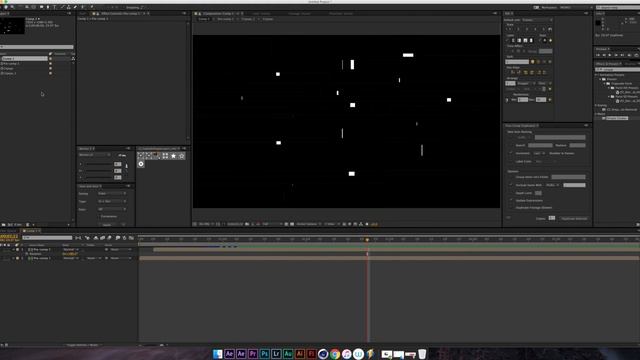The image size is (640, 360).
Task: Open the Keys dropdown in easing panel
Action: pyautogui.click(x=111, y=209)
